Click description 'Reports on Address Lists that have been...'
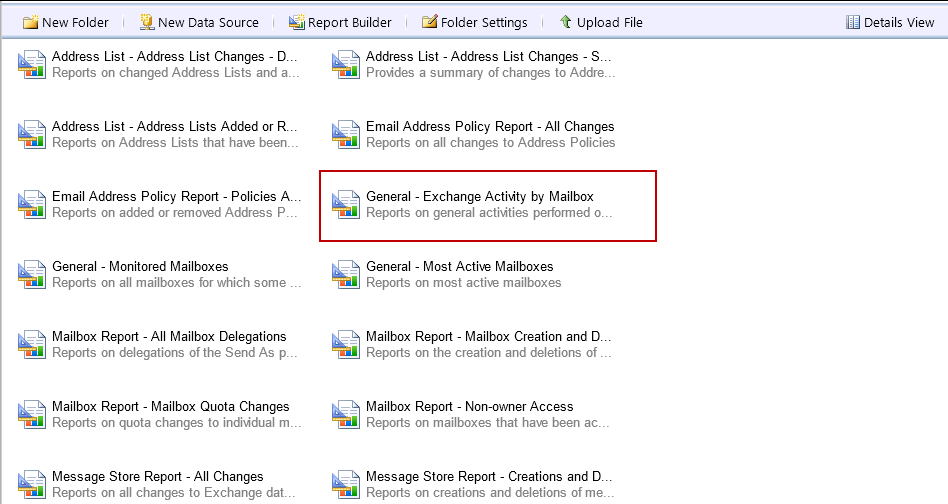Viewport: 948px width, 504px height. coord(175,143)
